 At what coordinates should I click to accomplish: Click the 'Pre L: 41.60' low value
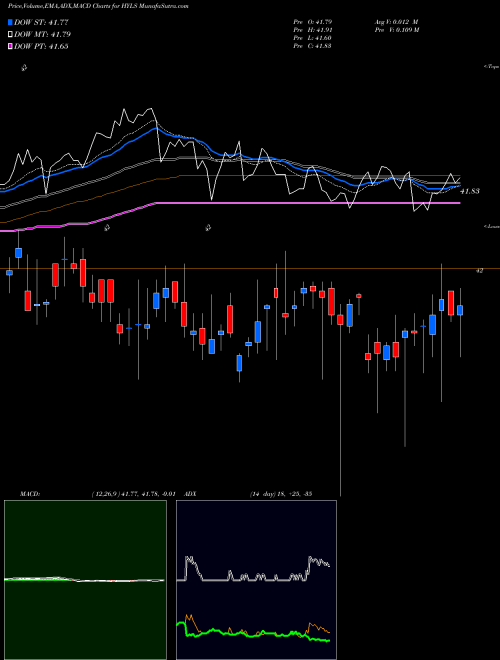(313, 38)
